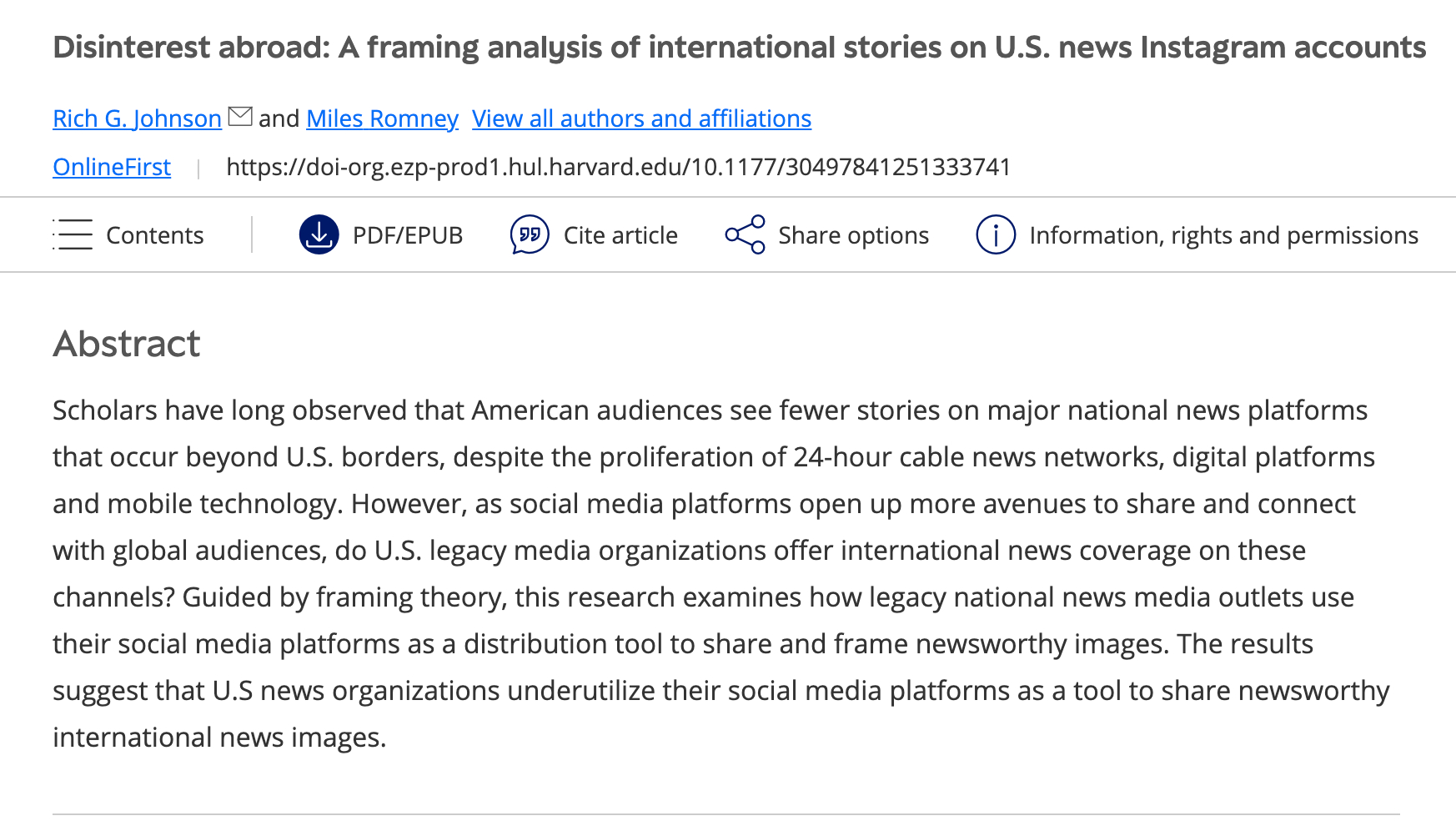Open the Contents menu label
1456x821 pixels.
(x=155, y=235)
